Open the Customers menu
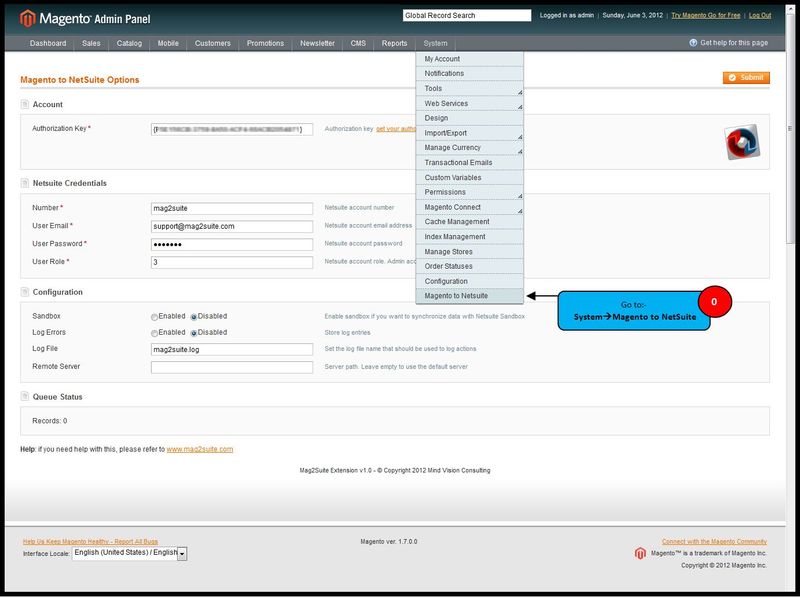 (213, 43)
